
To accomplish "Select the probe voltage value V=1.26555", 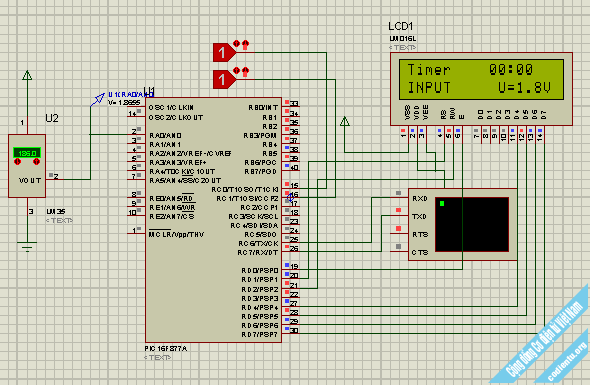I will pyautogui.click(x=124, y=103).
